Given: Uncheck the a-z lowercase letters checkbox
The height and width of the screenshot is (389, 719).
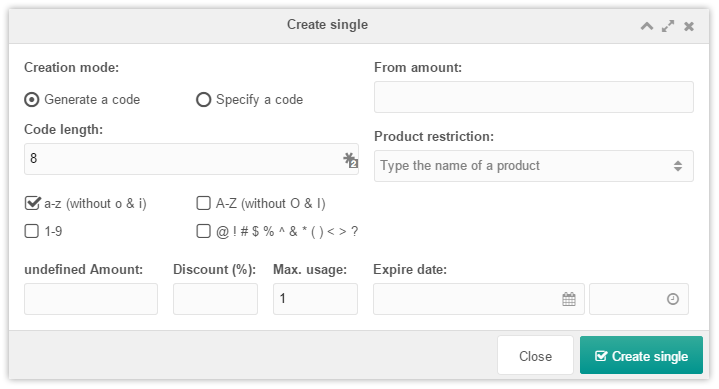Looking at the screenshot, I should point(32,203).
